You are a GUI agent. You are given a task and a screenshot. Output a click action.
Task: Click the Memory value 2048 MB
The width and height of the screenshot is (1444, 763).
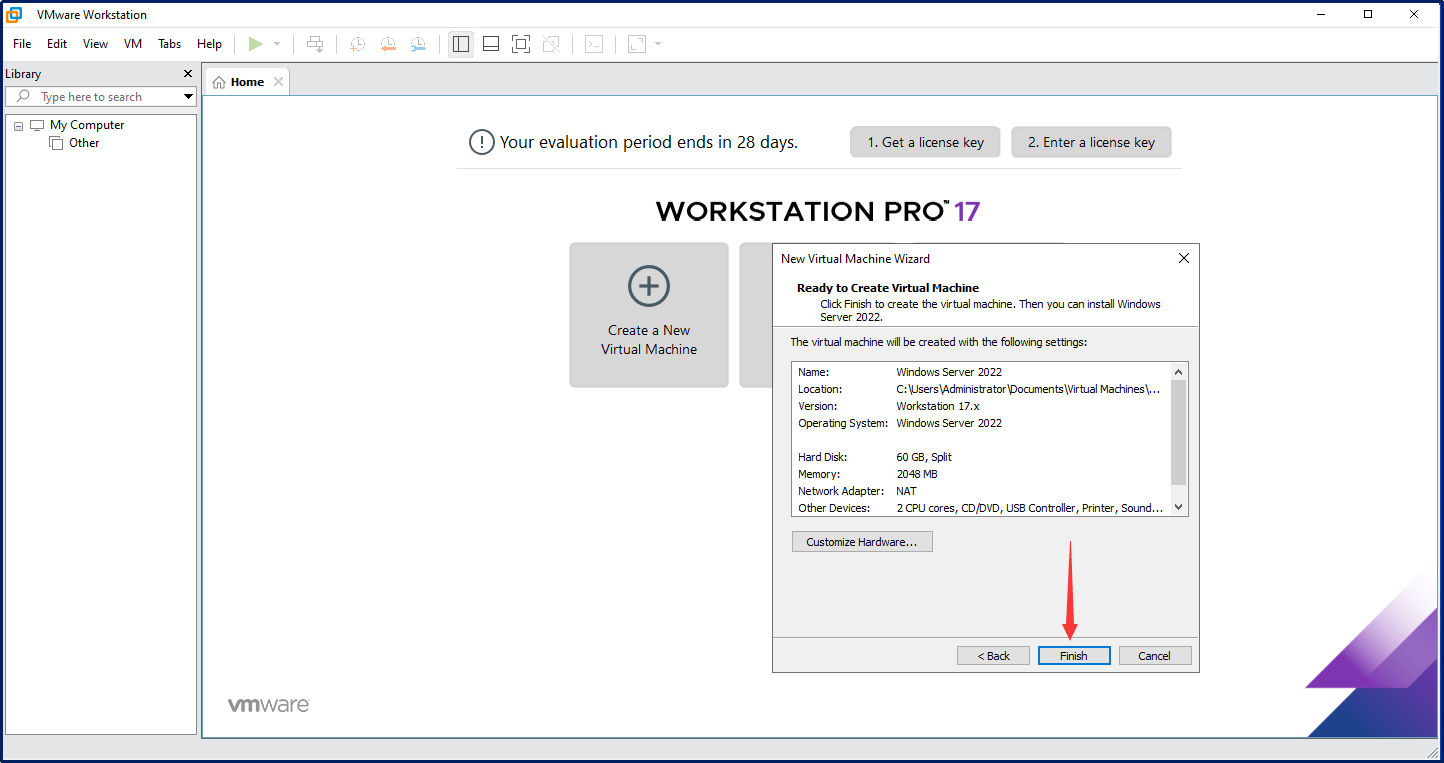pos(917,474)
